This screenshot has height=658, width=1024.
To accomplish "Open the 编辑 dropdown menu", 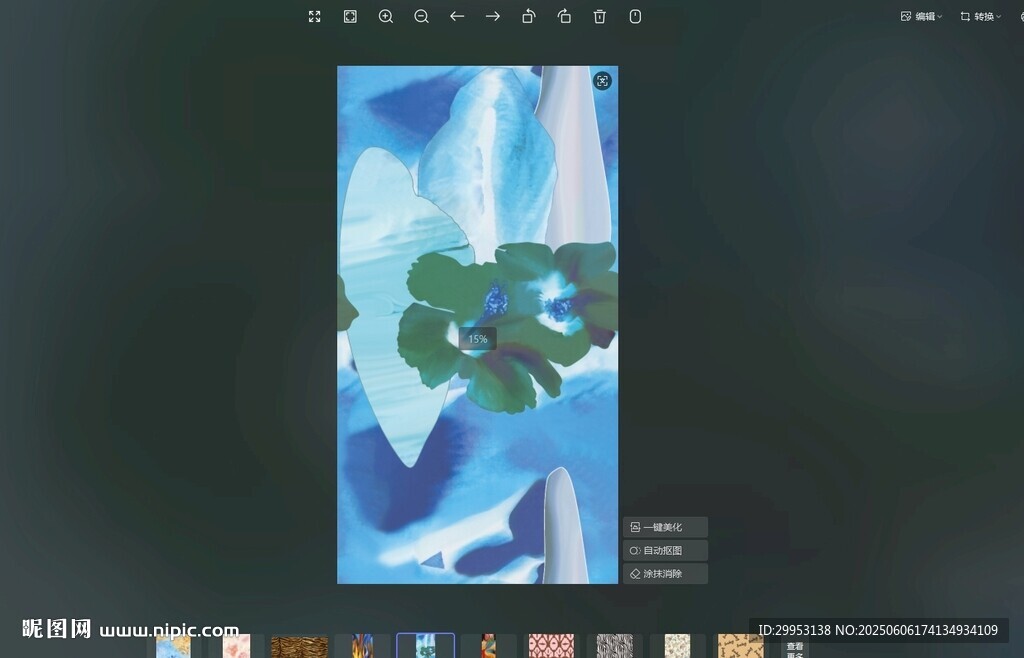I will coord(921,16).
